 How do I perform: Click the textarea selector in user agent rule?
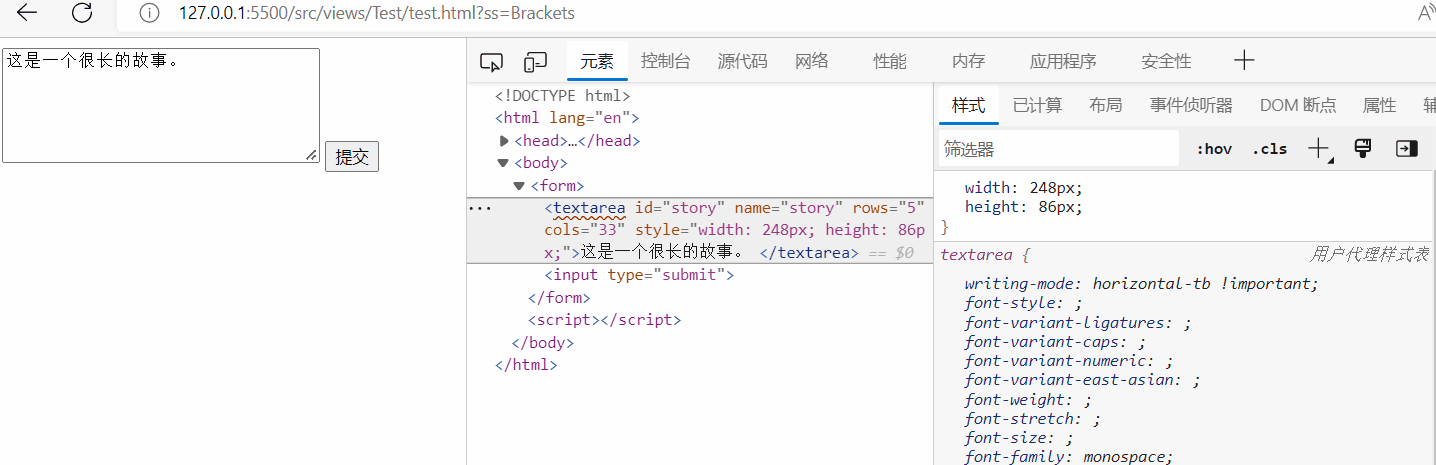pyautogui.click(x=976, y=254)
